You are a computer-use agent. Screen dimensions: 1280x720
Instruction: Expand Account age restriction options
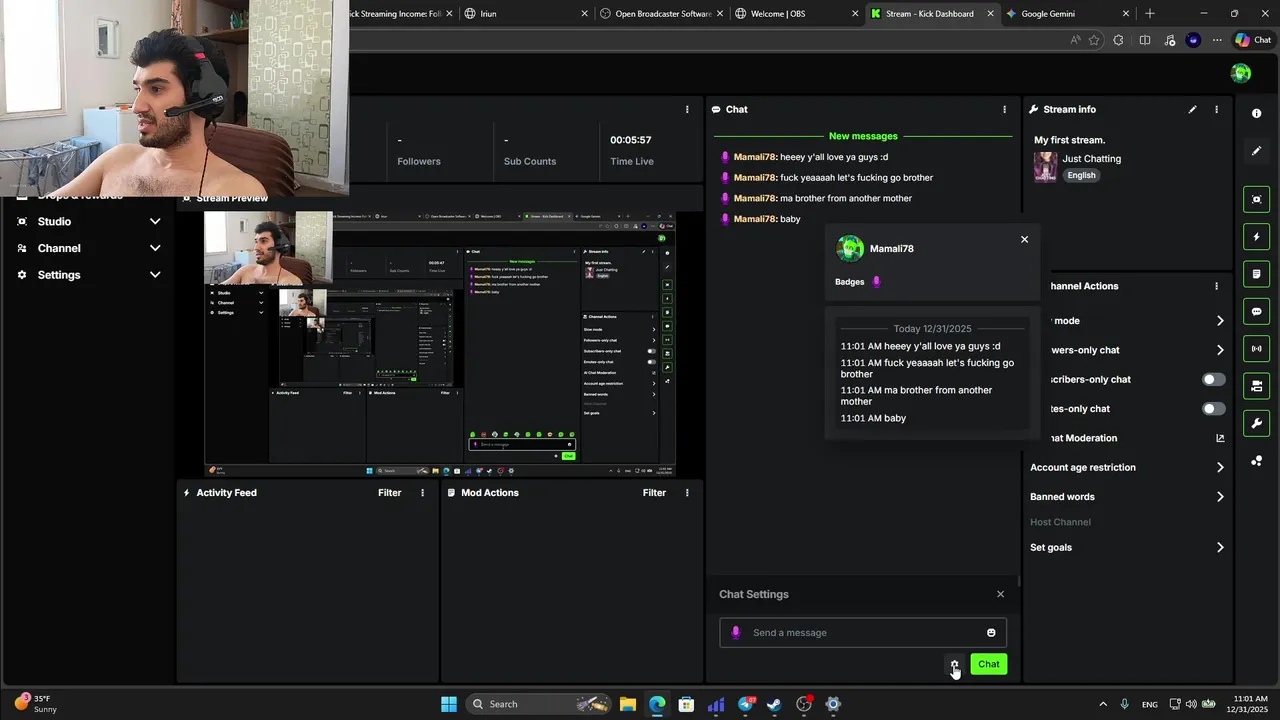click(1220, 467)
